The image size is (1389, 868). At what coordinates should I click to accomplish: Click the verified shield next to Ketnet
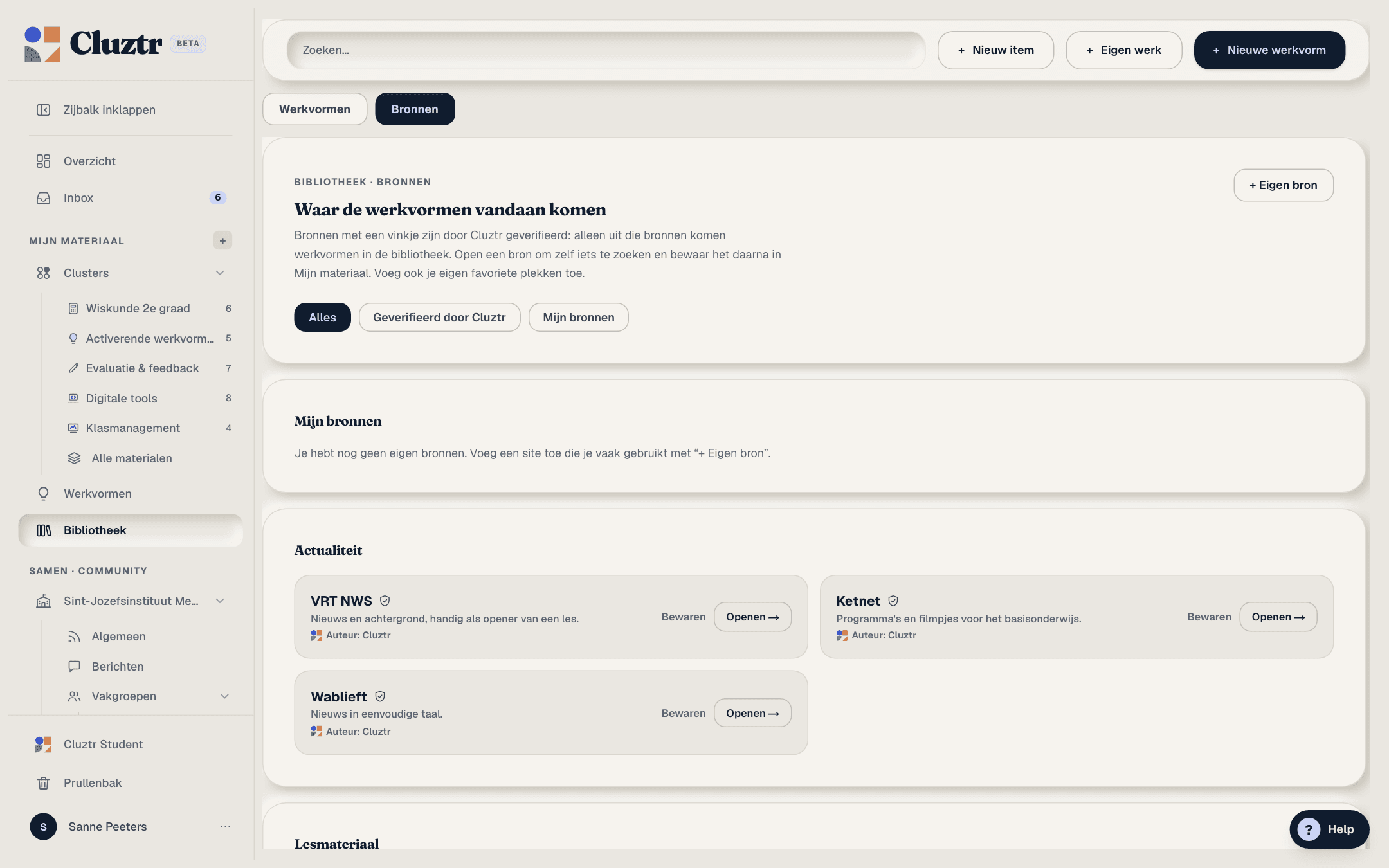(x=893, y=601)
